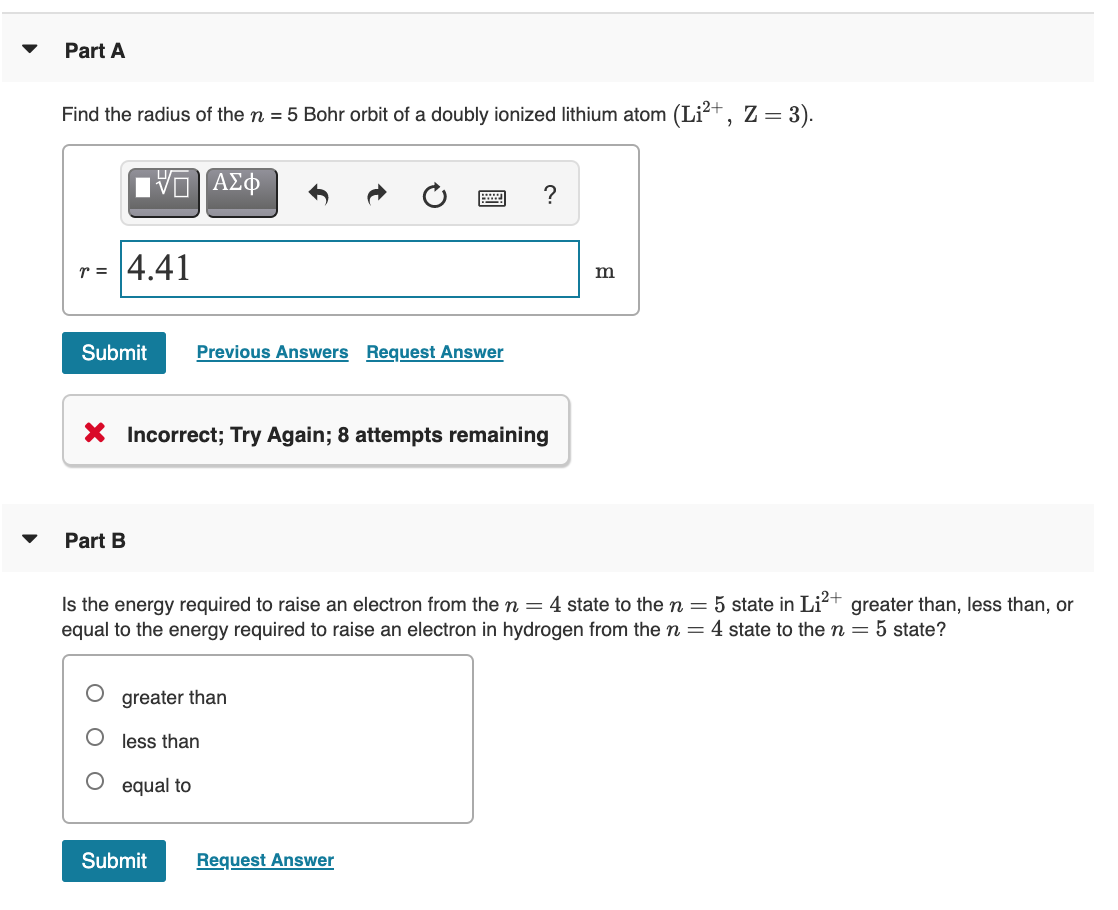Open the Greek symbols ΑΣΦ palette
The image size is (1118, 910).
241,190
